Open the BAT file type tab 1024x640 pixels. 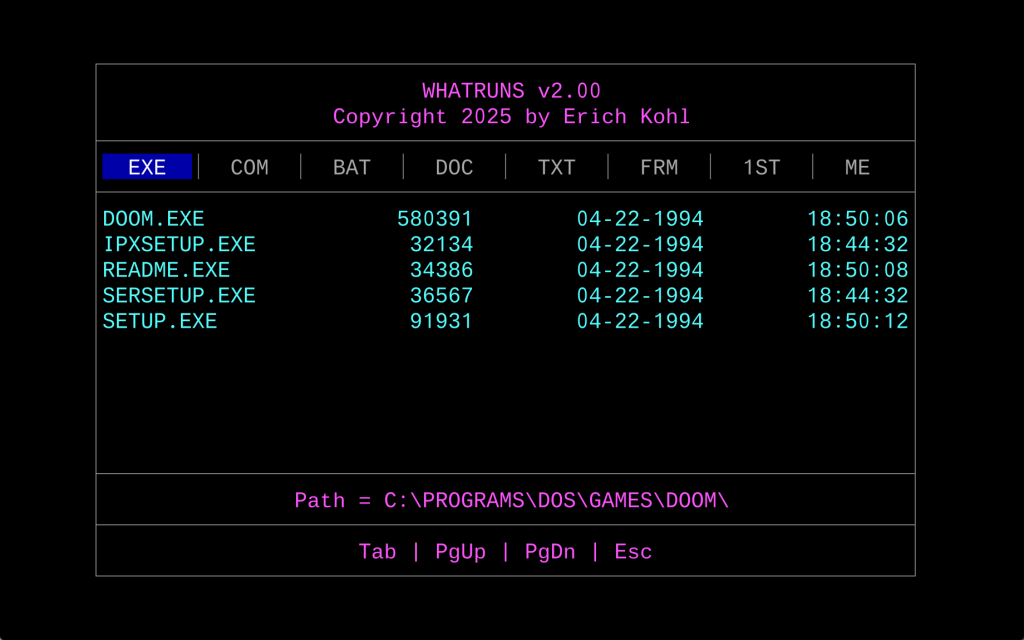[x=352, y=167]
